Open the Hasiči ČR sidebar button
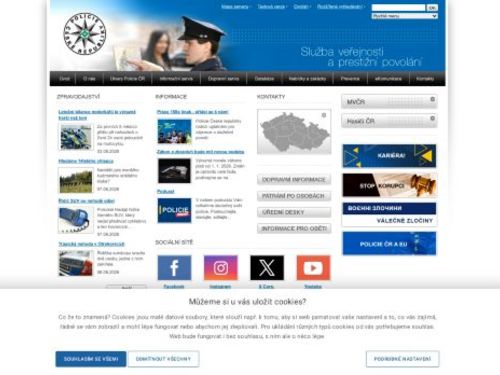The height and width of the screenshot is (375, 500). [x=389, y=121]
